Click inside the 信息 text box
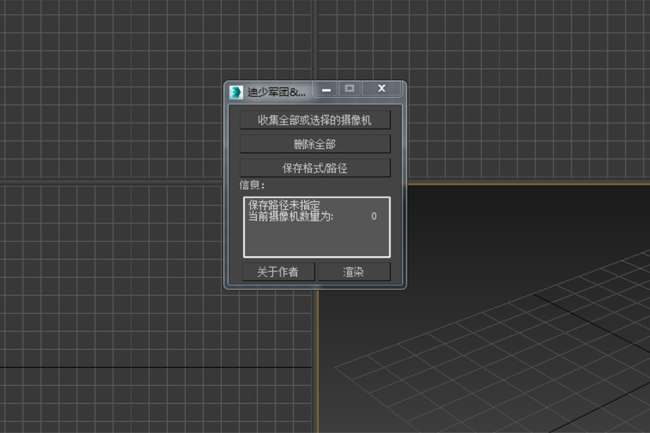This screenshot has width=650, height=433. pyautogui.click(x=315, y=238)
